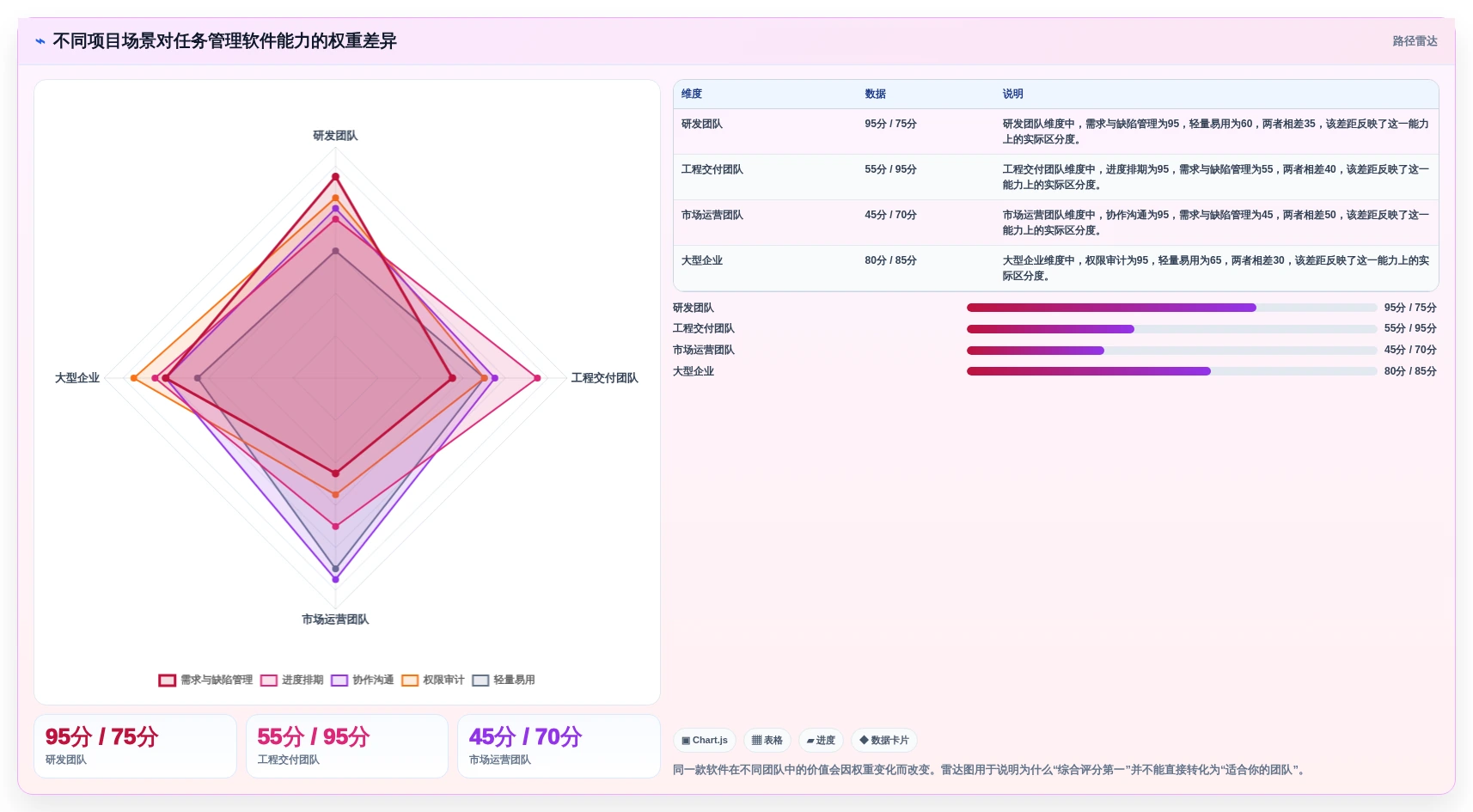Image resolution: width=1473 pixels, height=812 pixels.
Task: Click the 工程交付团队 progress bar
Action: pyautogui.click(x=1171, y=329)
